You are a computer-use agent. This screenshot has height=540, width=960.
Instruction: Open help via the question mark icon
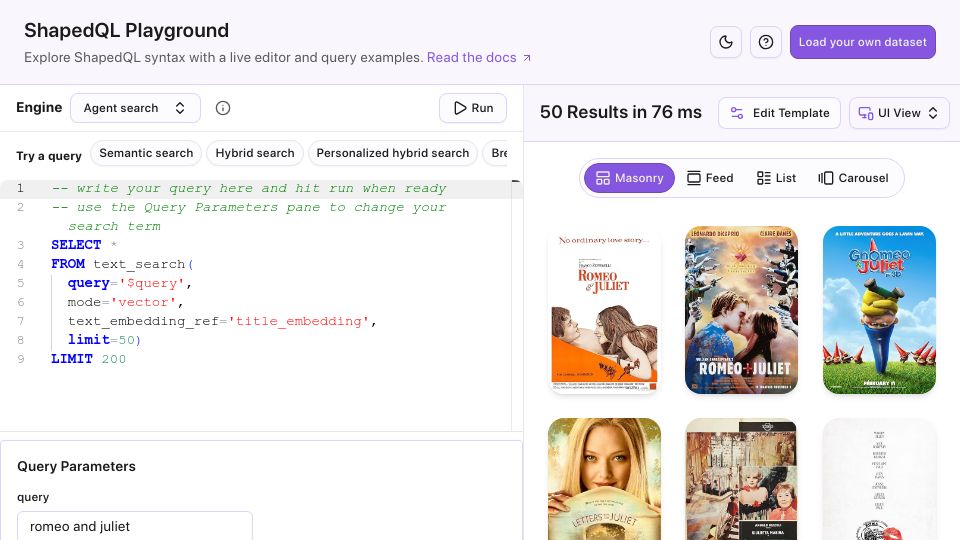(765, 42)
